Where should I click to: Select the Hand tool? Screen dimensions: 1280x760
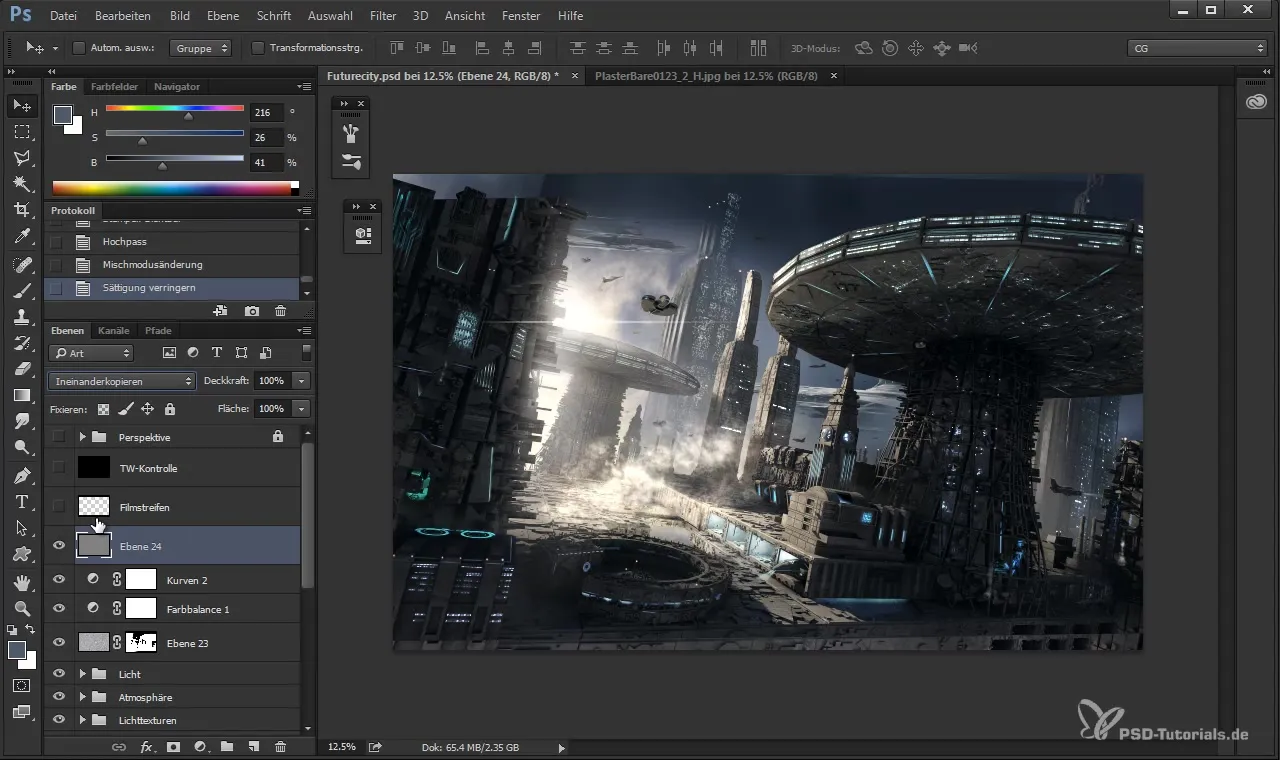pyautogui.click(x=21, y=582)
